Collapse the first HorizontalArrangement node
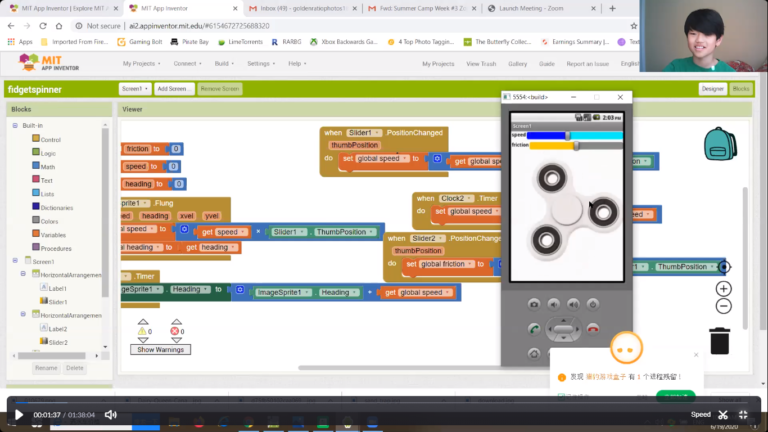 click(x=23, y=274)
